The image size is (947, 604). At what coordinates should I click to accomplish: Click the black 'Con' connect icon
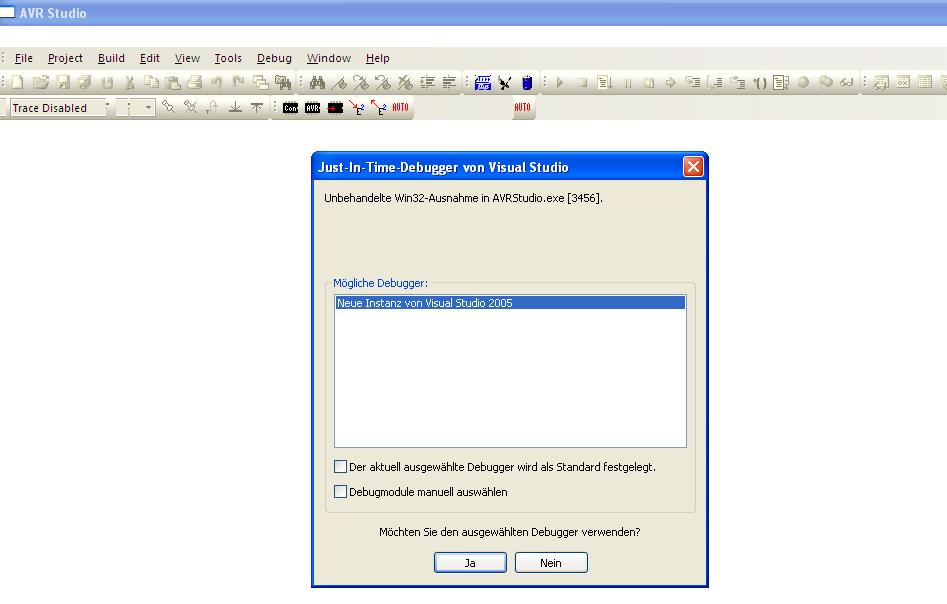click(291, 108)
